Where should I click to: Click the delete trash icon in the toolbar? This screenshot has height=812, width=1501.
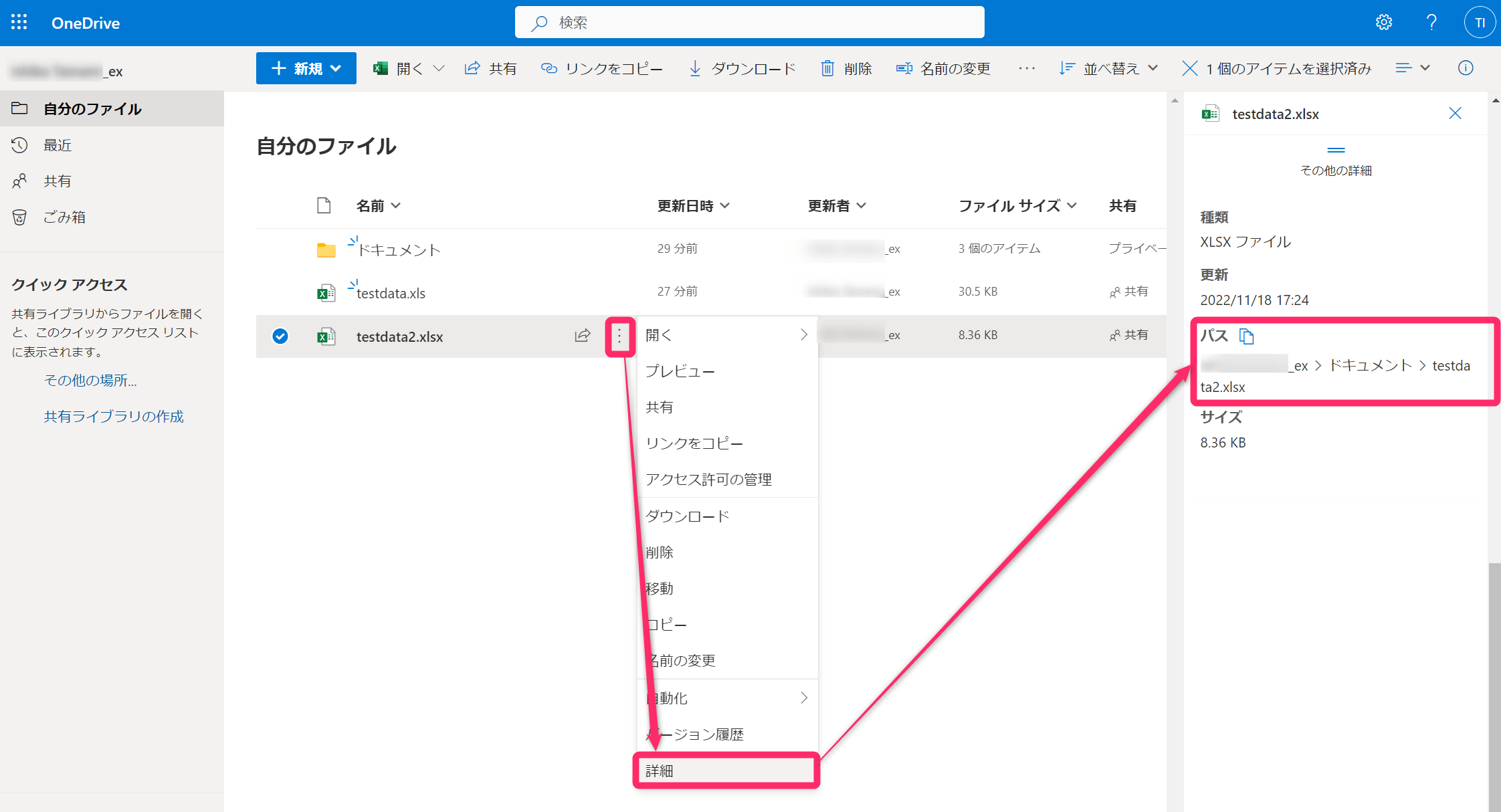pos(828,68)
